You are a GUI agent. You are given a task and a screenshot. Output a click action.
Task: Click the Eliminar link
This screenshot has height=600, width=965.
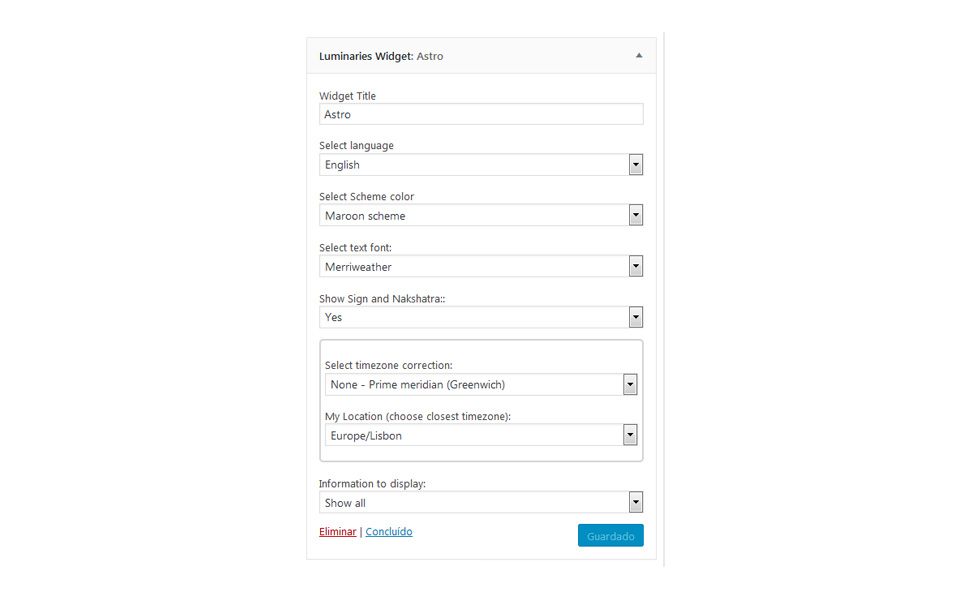(337, 532)
